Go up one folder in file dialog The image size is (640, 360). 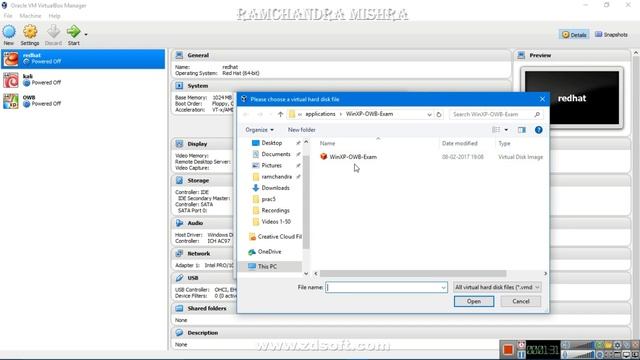tap(280, 114)
